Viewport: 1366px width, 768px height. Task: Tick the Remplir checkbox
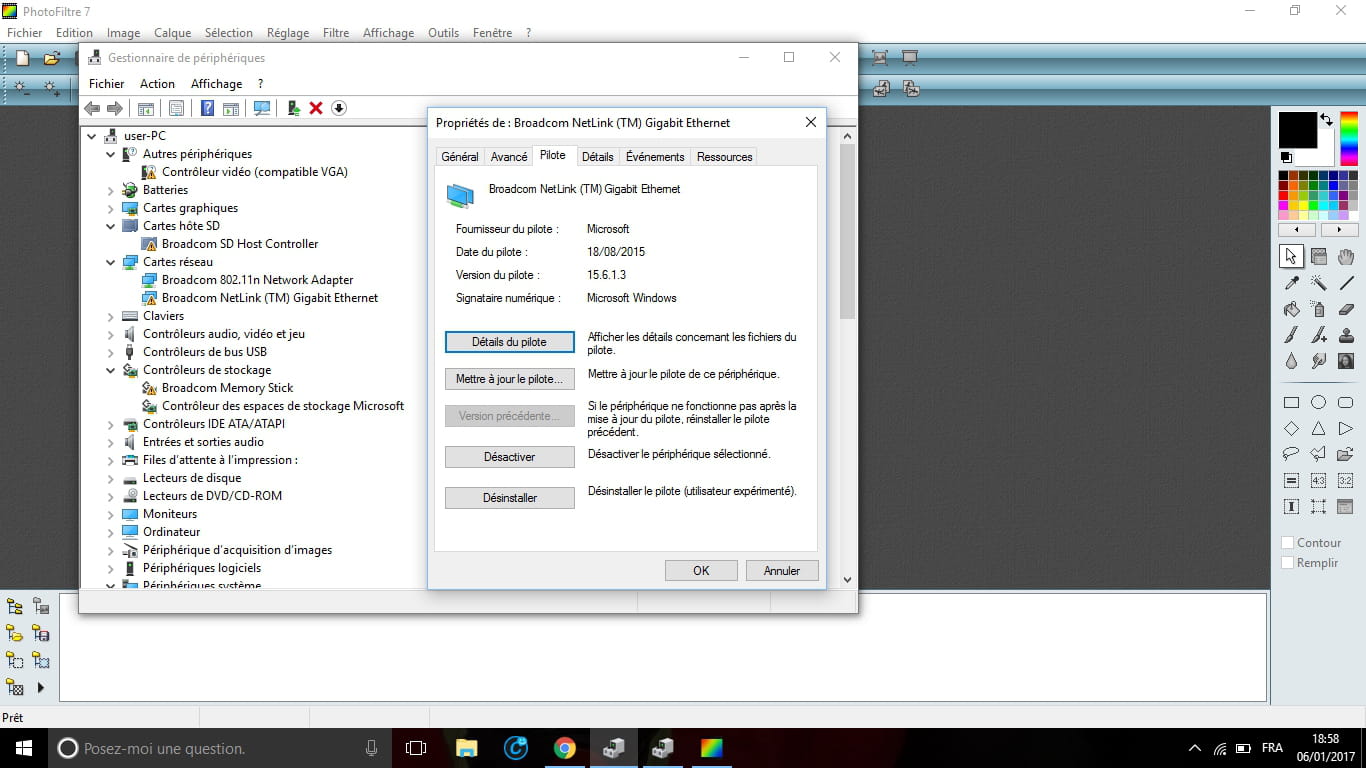(x=1288, y=563)
